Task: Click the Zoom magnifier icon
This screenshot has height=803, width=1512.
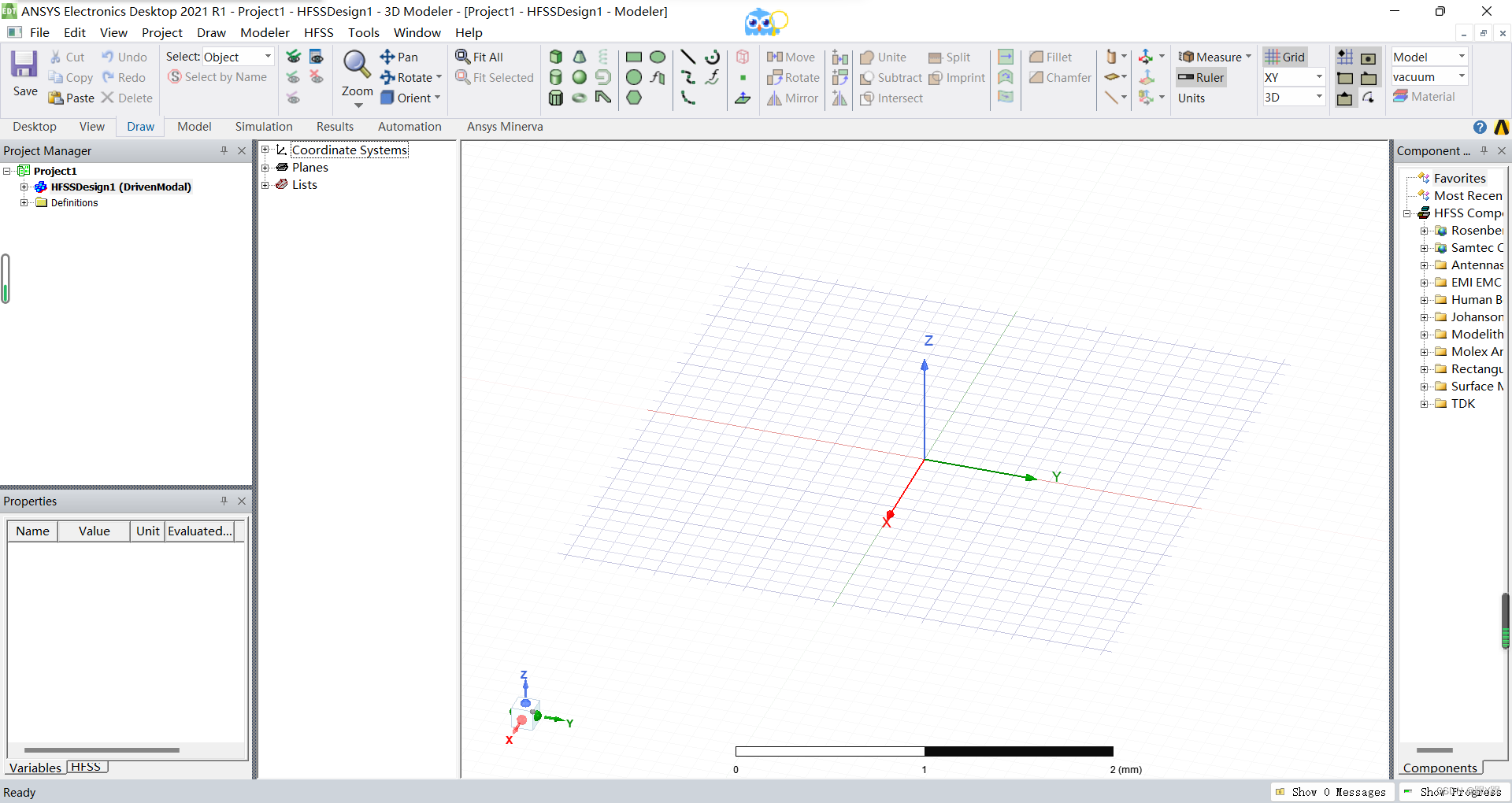Action: 357,65
